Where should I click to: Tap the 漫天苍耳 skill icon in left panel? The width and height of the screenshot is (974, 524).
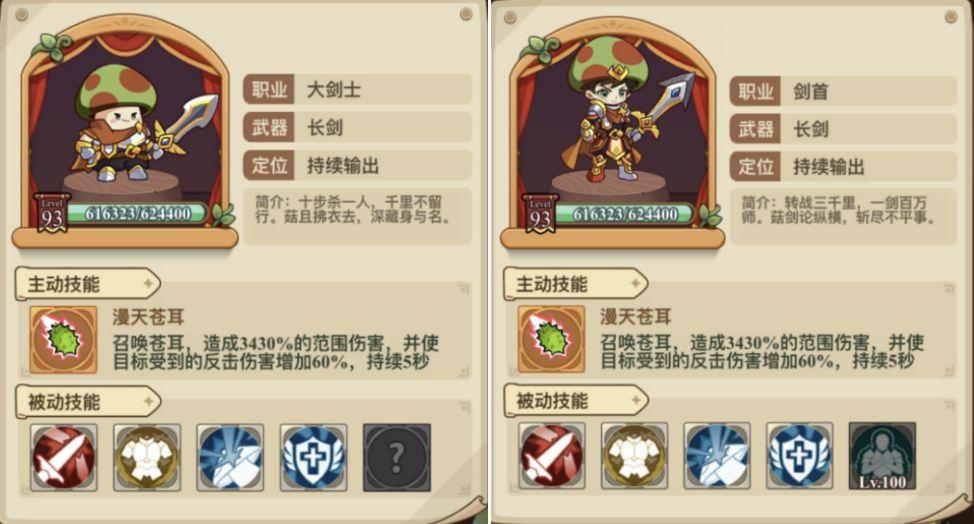(63, 340)
